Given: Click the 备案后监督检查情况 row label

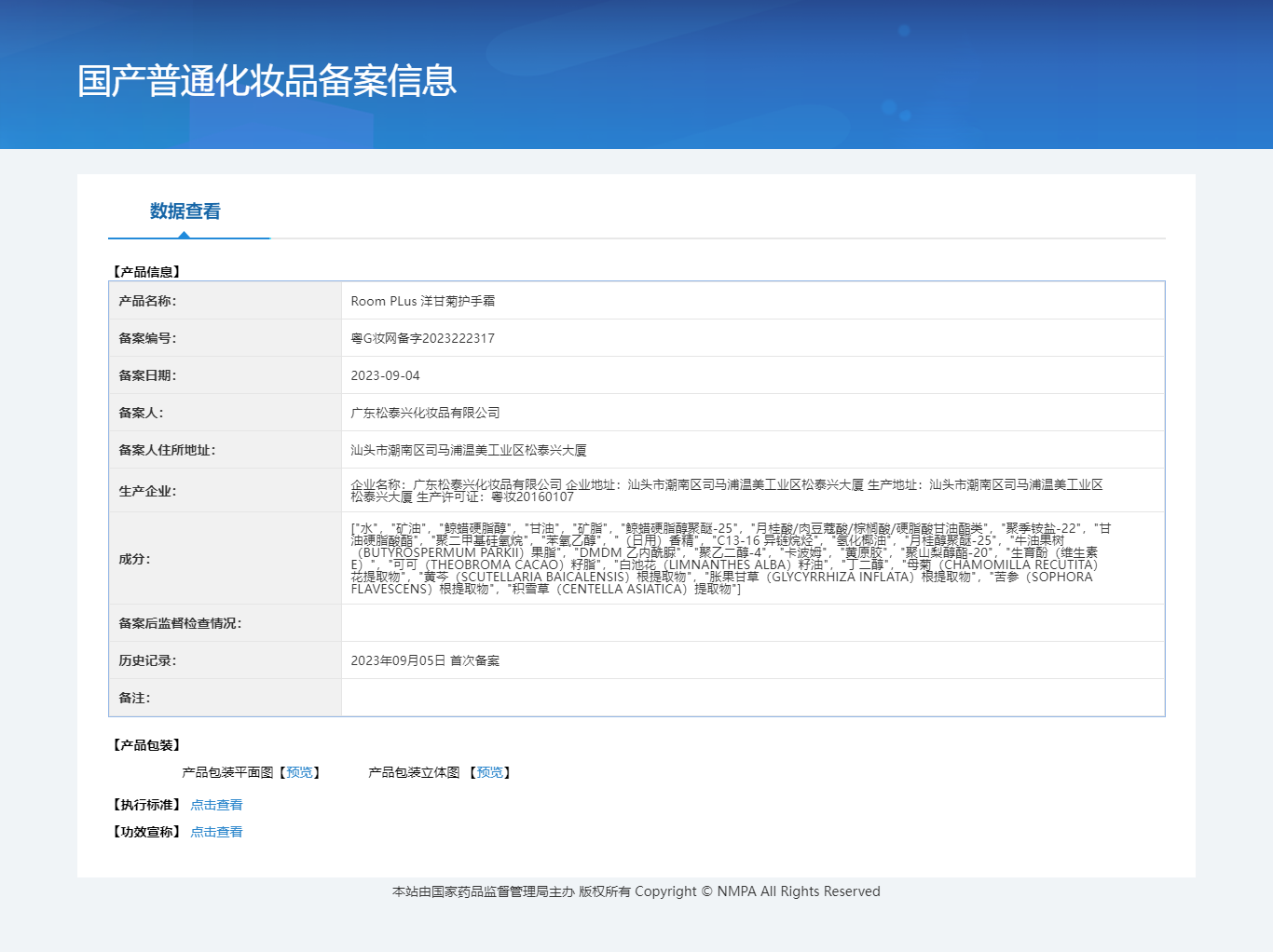Looking at the screenshot, I should tap(180, 623).
